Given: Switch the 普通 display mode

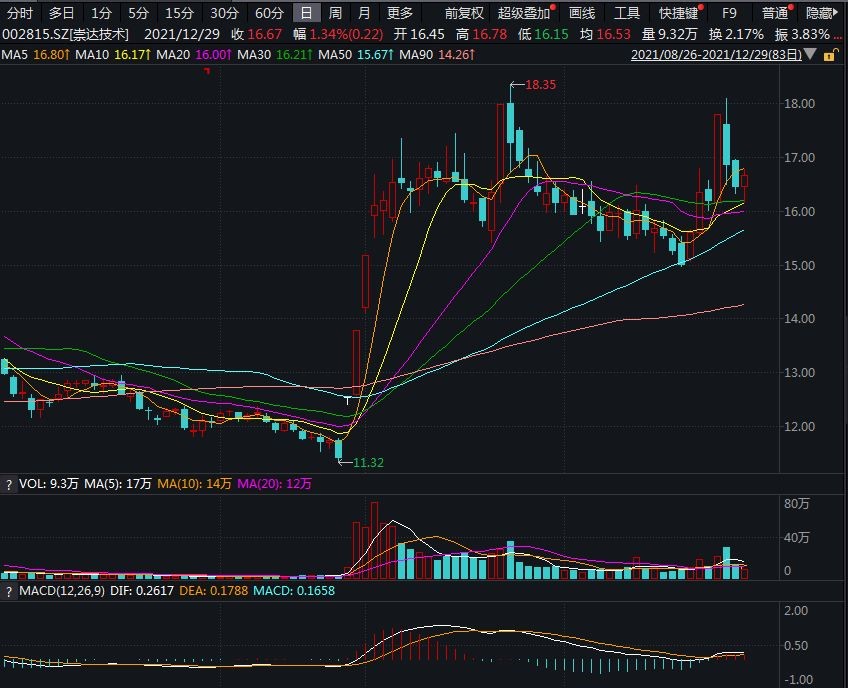Looking at the screenshot, I should tap(774, 13).
